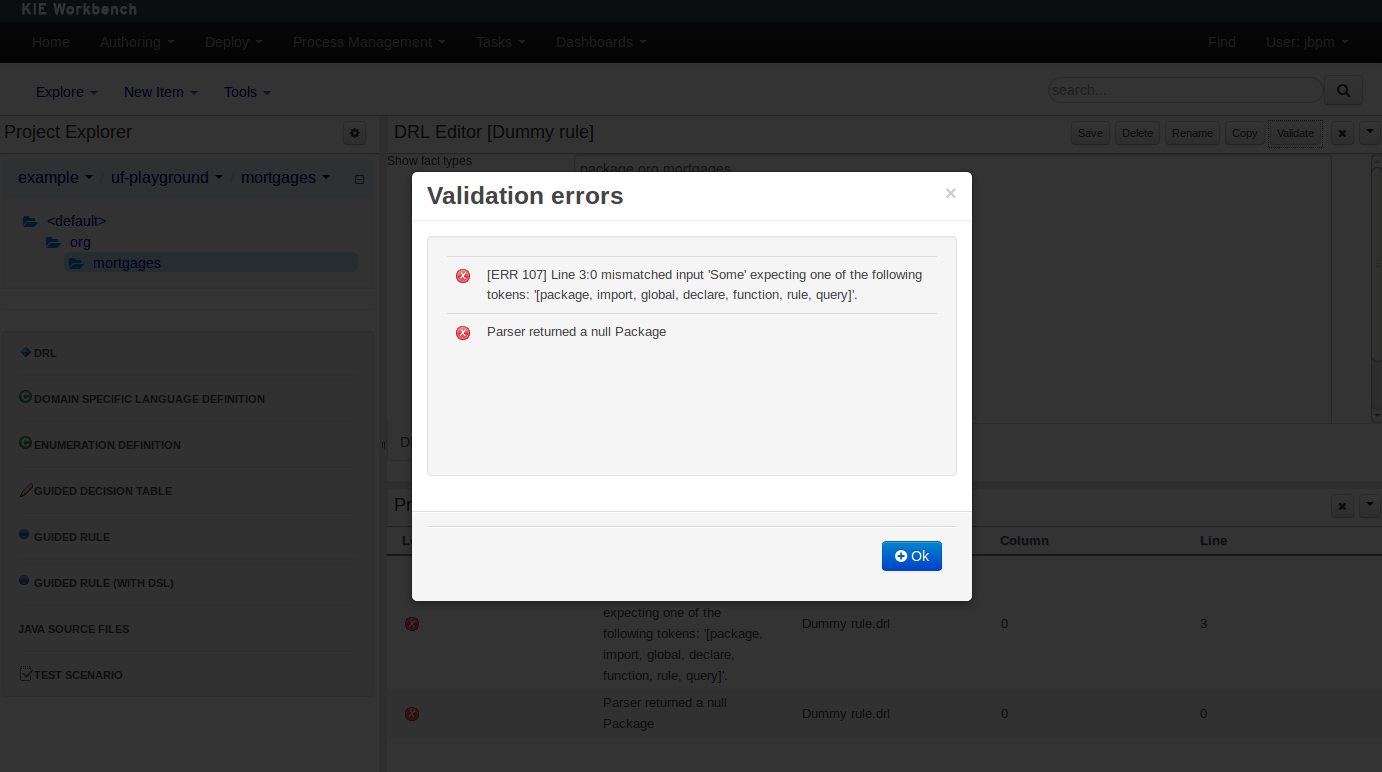Click first red error icon in dialog
This screenshot has height=772, width=1382.
(x=463, y=276)
